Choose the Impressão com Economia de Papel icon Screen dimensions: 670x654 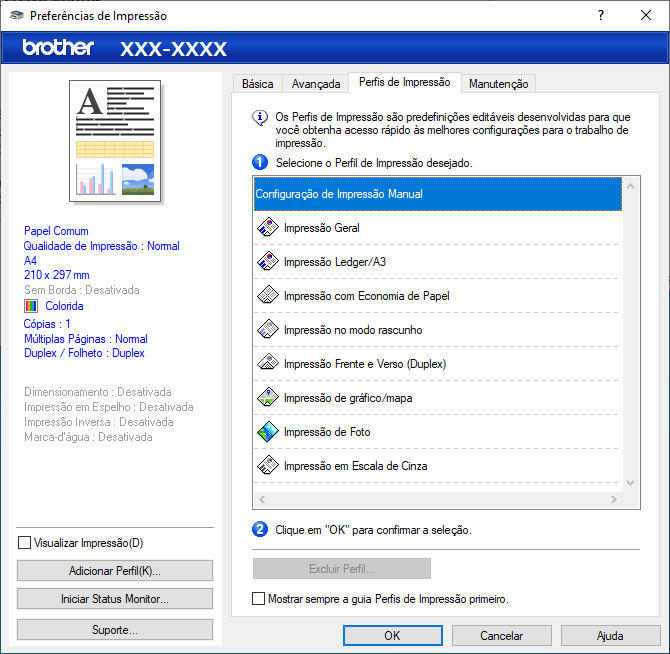(x=267, y=296)
